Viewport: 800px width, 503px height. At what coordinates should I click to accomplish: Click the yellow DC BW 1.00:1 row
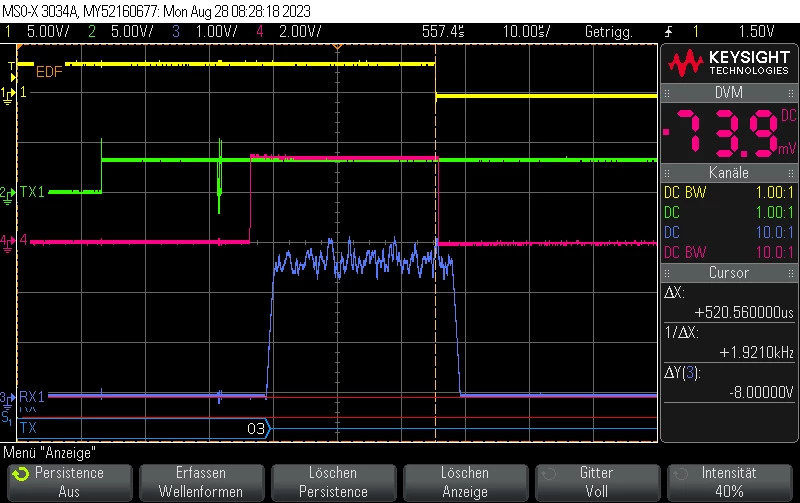coord(729,192)
